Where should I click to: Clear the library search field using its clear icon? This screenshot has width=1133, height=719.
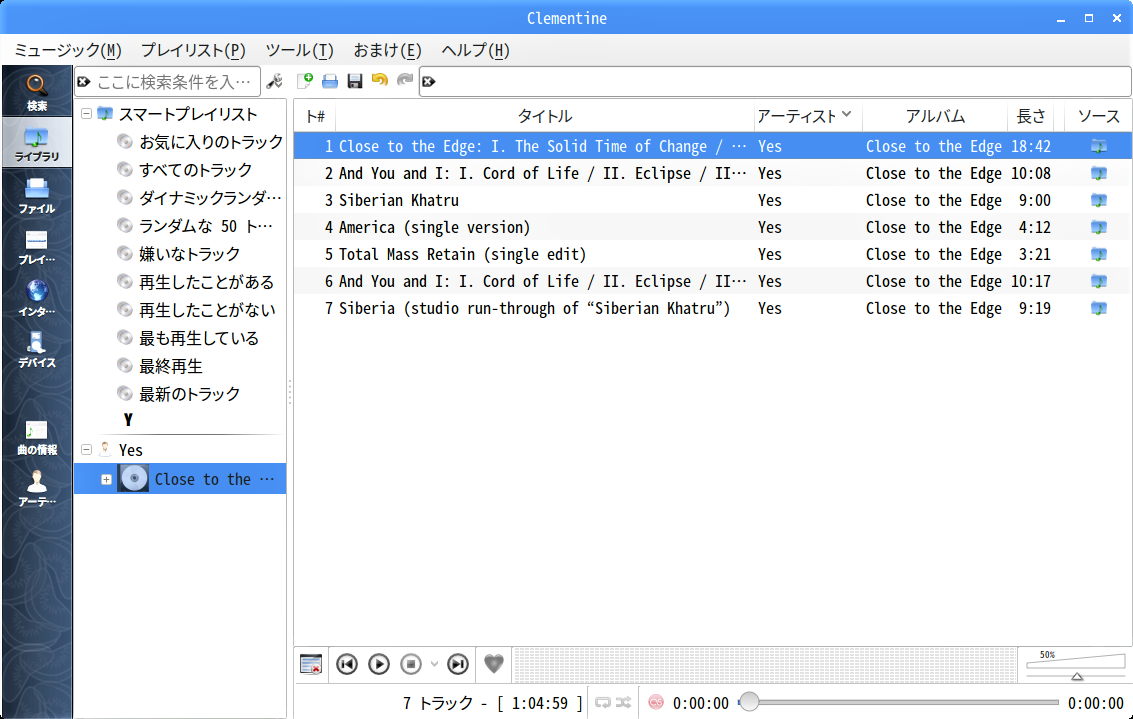click(84, 82)
